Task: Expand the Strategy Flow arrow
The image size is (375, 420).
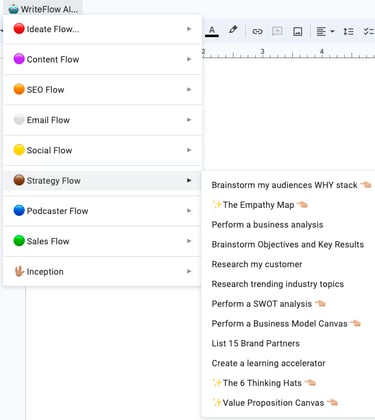Action: [x=189, y=180]
